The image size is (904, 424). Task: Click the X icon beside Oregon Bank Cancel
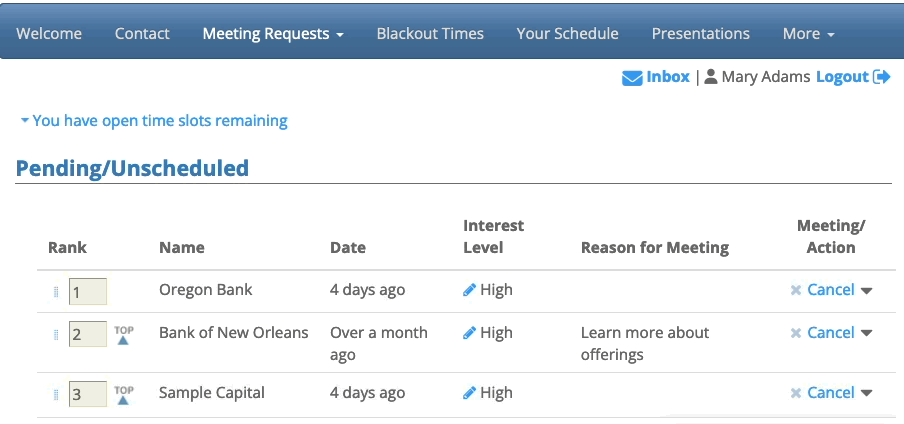pos(796,290)
